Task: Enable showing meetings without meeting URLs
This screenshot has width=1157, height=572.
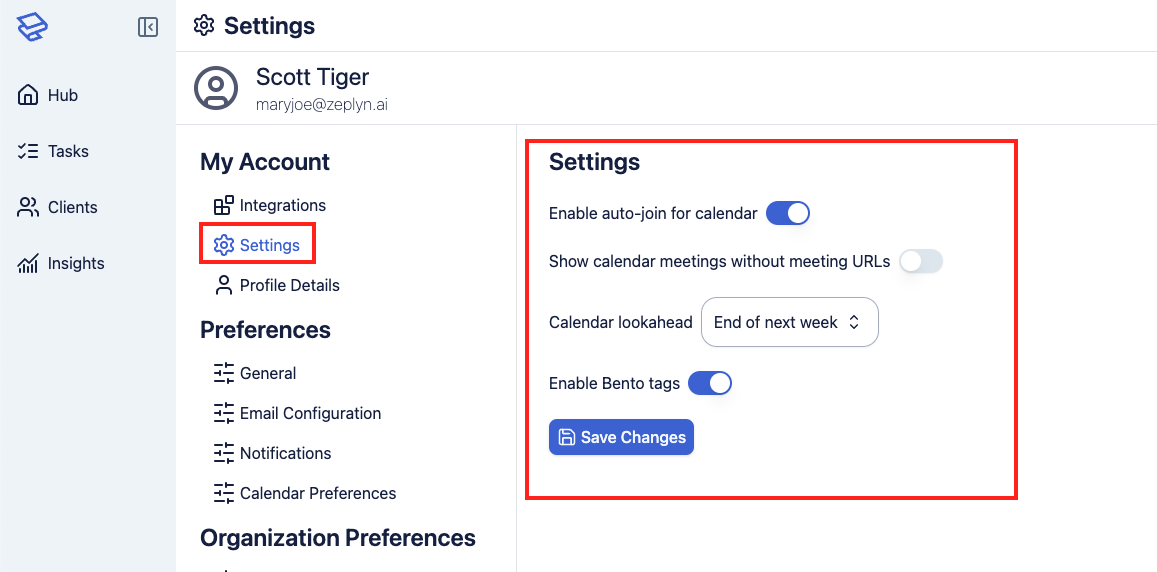Action: (921, 262)
